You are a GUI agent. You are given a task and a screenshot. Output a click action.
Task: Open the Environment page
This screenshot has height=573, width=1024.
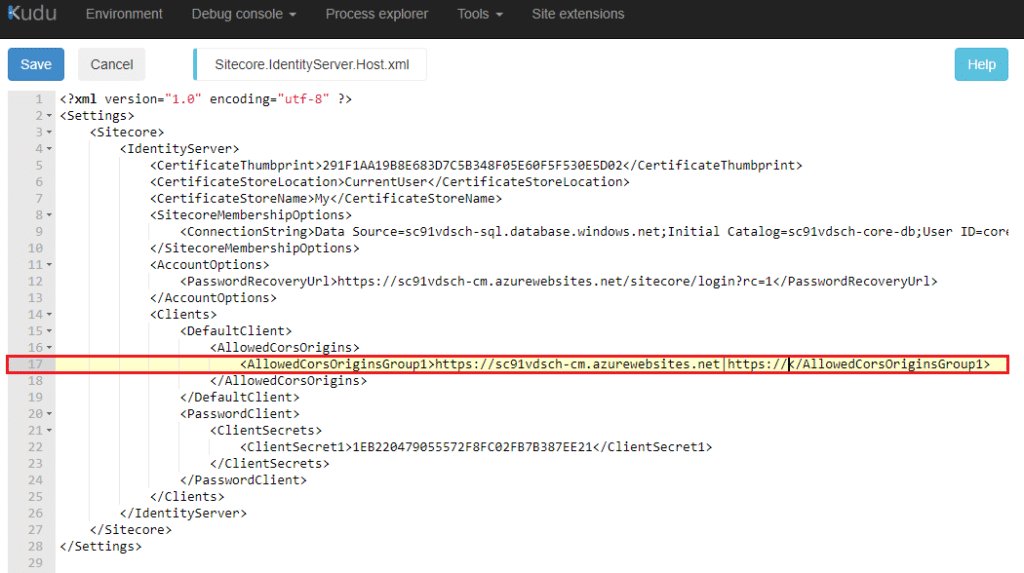(124, 14)
